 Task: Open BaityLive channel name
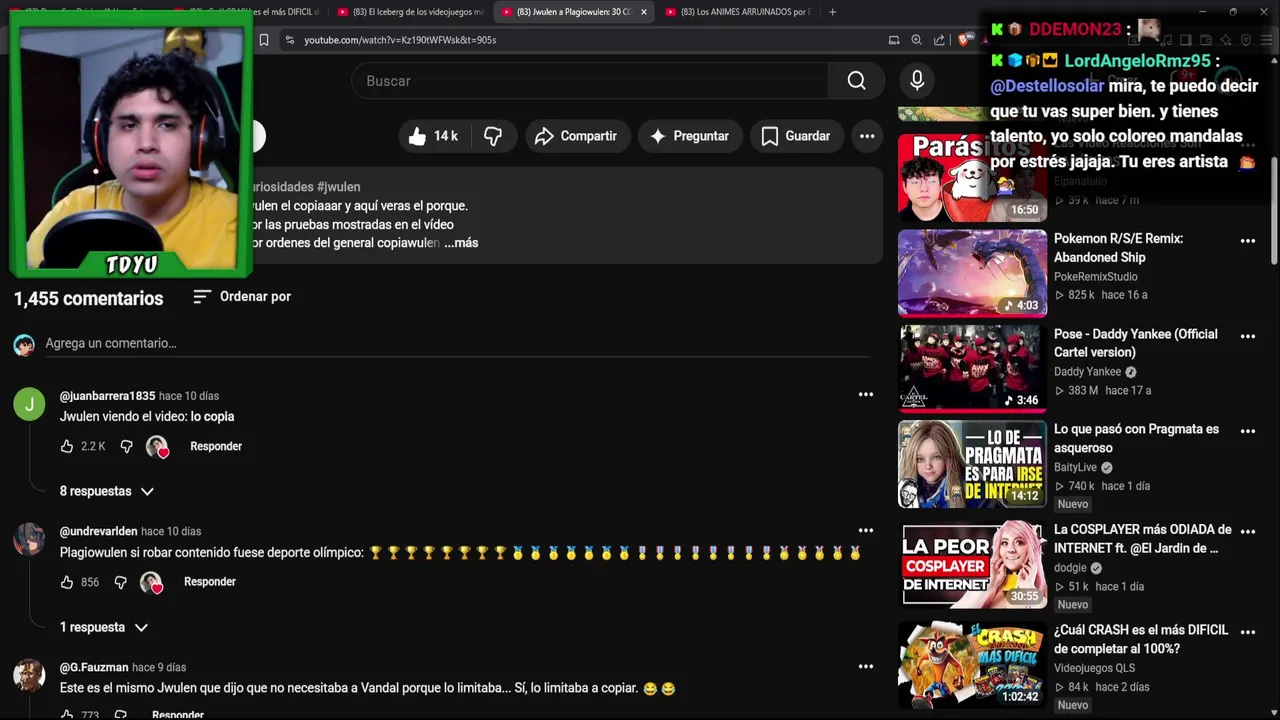(1075, 468)
